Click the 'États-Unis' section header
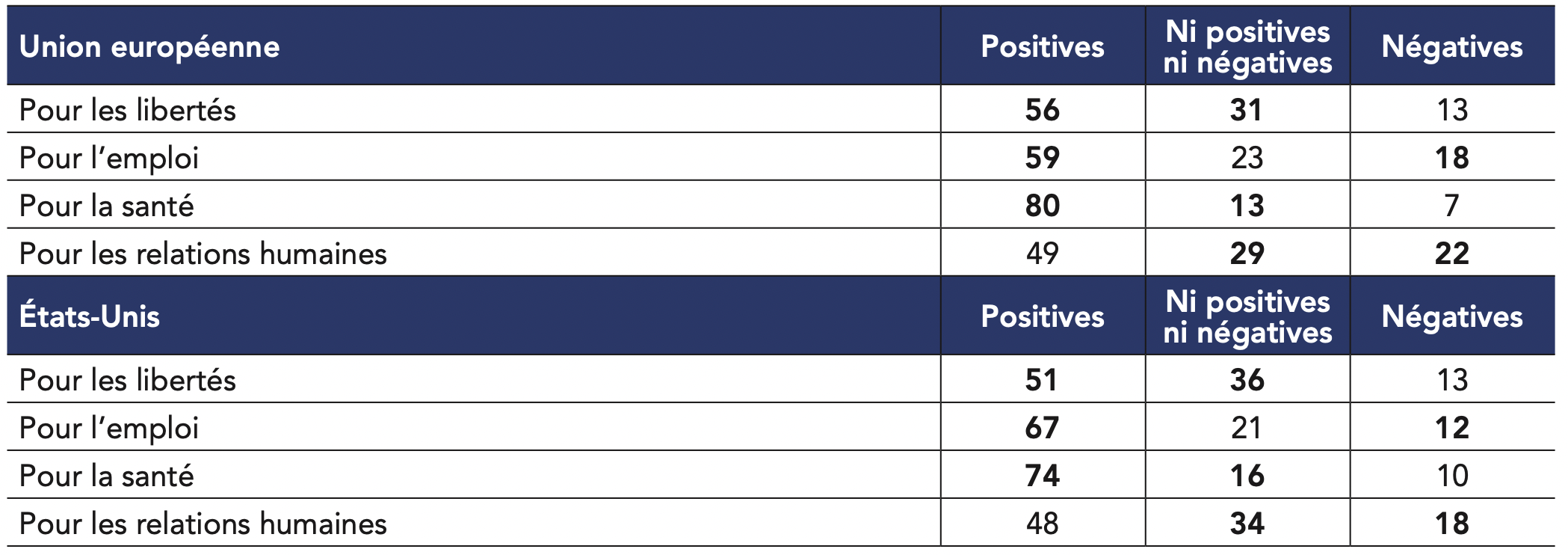The height and width of the screenshot is (555, 1568). 90,316
